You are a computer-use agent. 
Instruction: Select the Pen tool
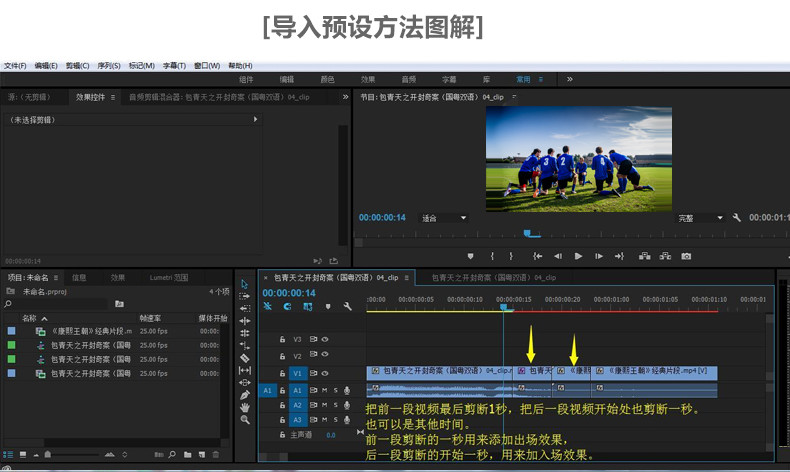coord(245,395)
